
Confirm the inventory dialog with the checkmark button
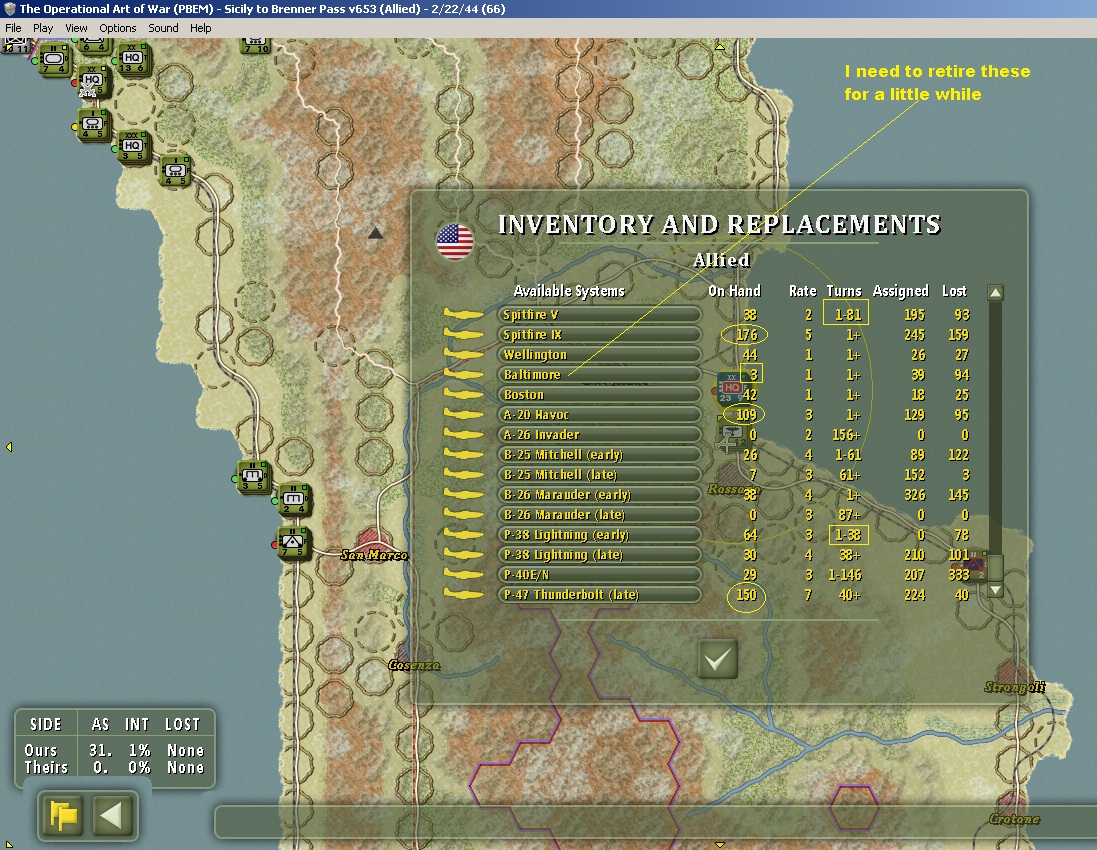tap(718, 659)
